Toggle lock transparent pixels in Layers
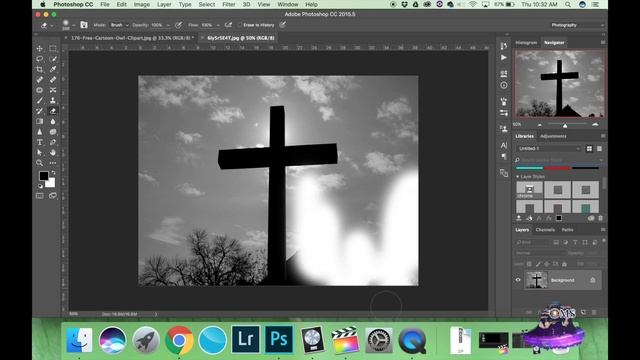The height and width of the screenshot is (360, 640). pyautogui.click(x=529, y=264)
